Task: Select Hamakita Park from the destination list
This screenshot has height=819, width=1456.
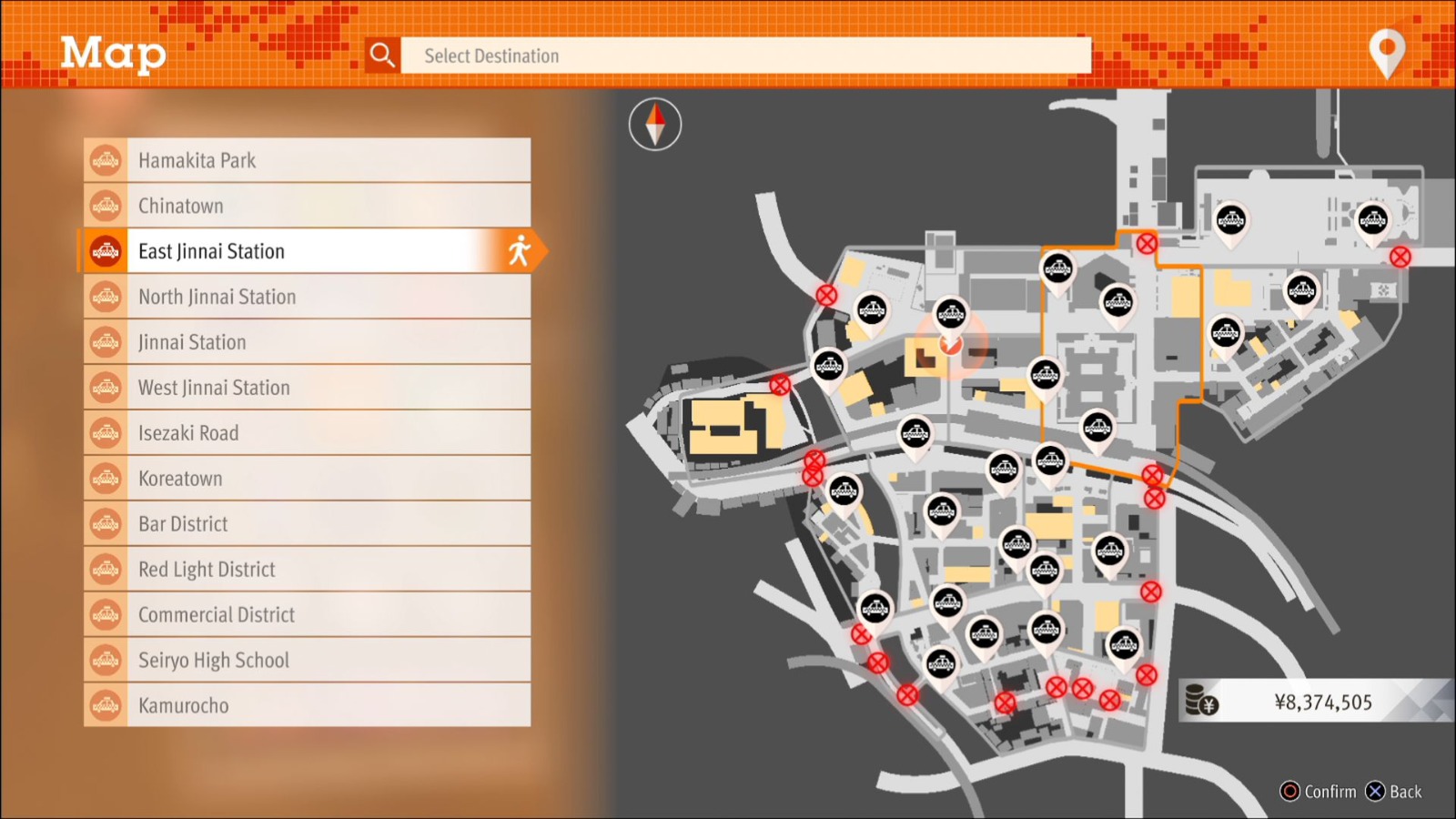Action: click(x=307, y=160)
